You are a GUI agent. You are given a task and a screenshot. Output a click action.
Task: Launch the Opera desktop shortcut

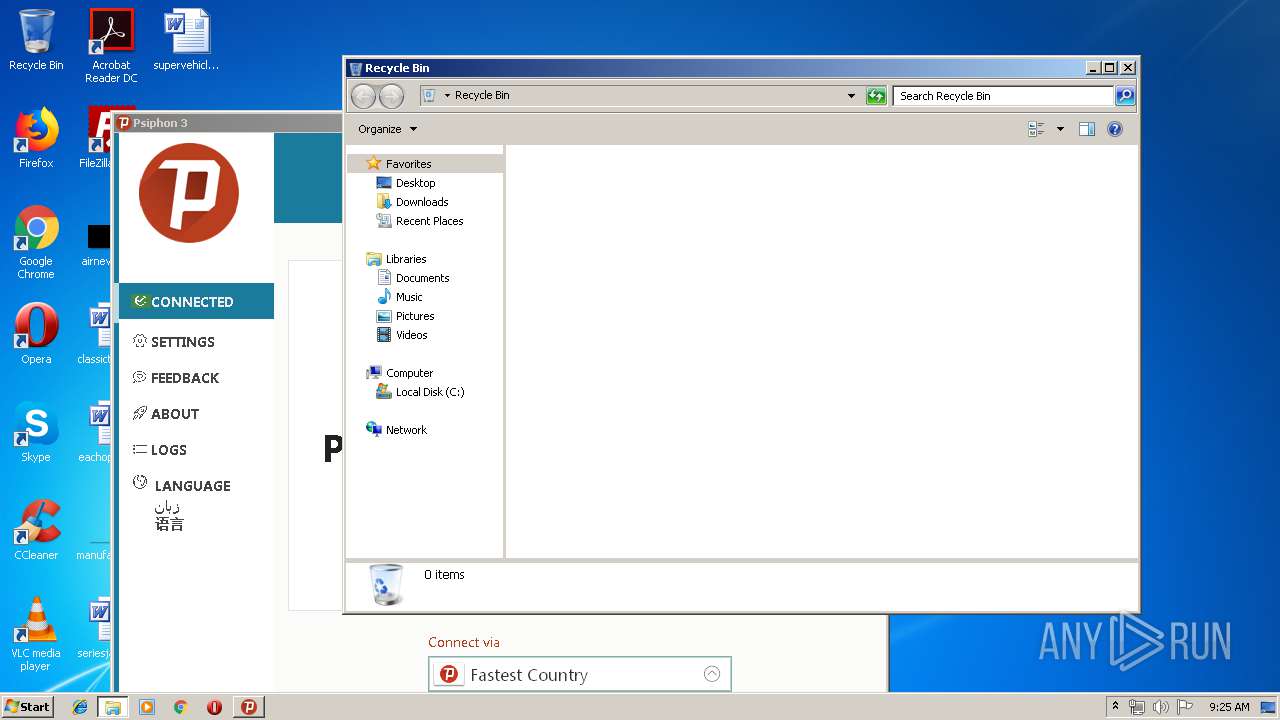[36, 334]
